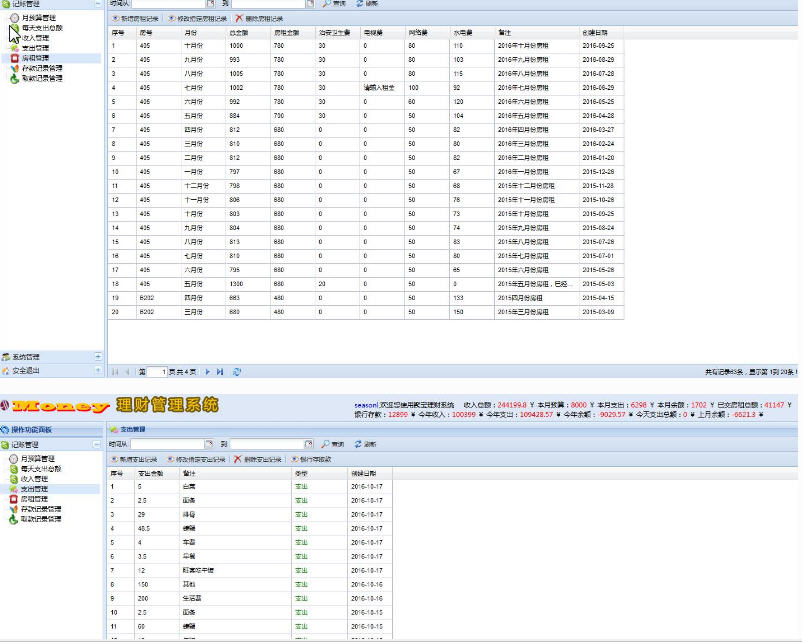The height and width of the screenshot is (642, 802).
Task: Click the refresh icon beside the pagination arrows
Action: point(237,371)
